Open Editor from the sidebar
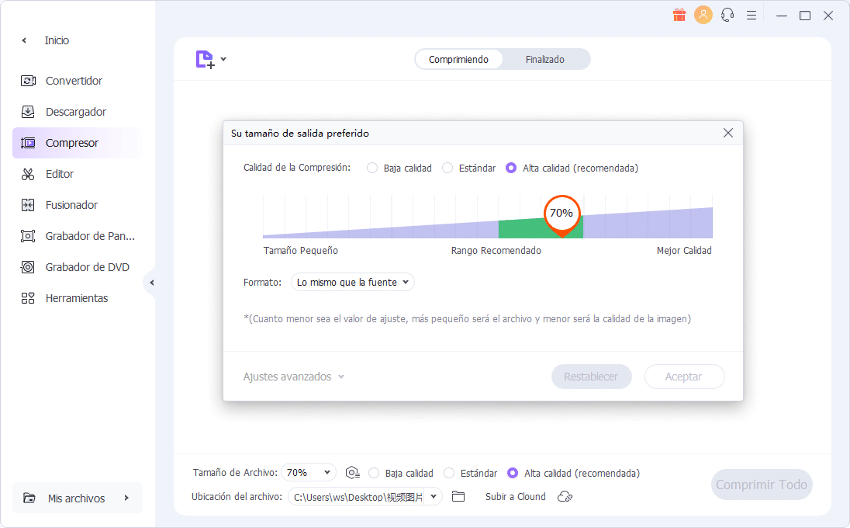The image size is (850, 528). (x=59, y=174)
